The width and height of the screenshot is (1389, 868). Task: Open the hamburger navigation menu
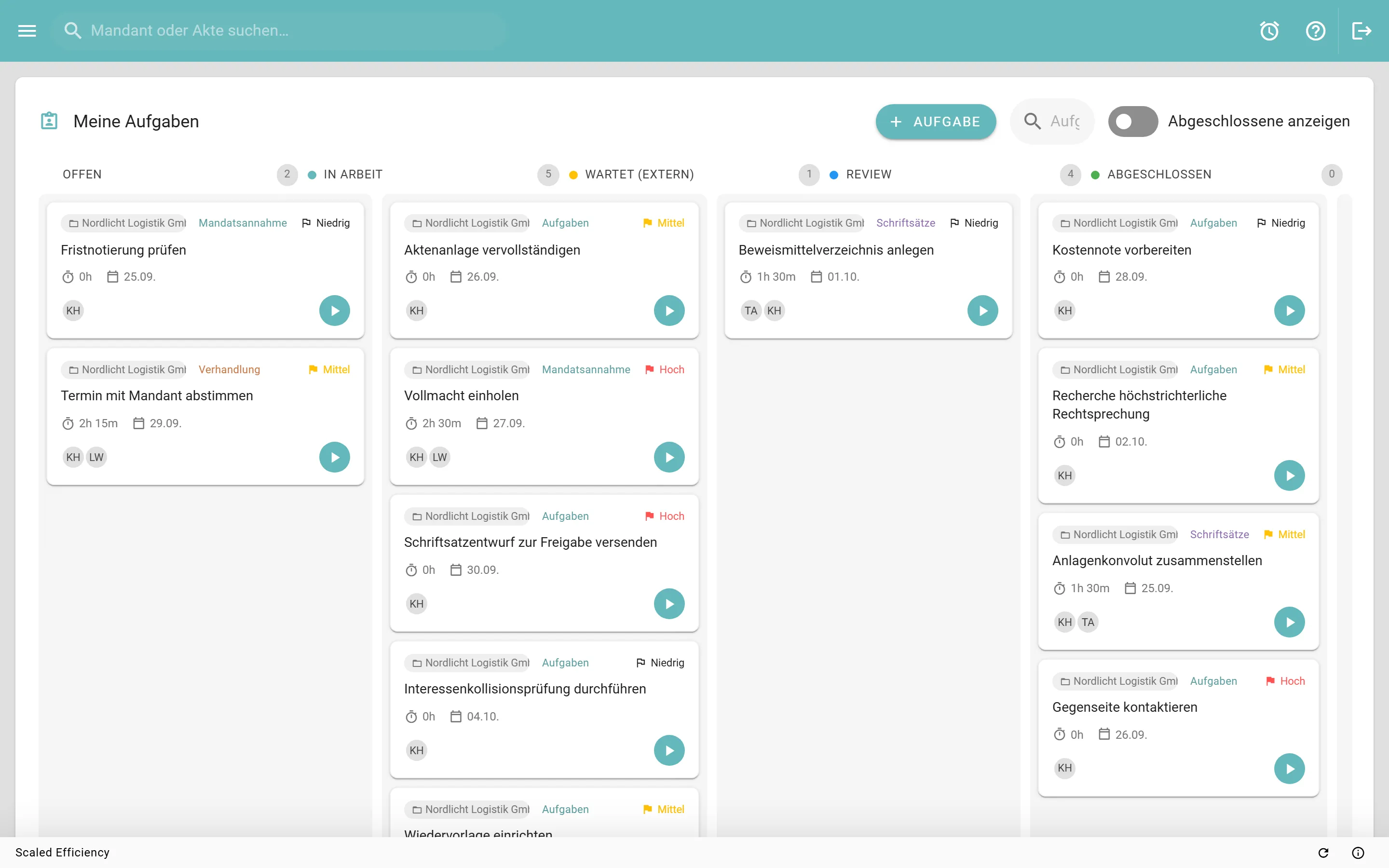[x=27, y=30]
